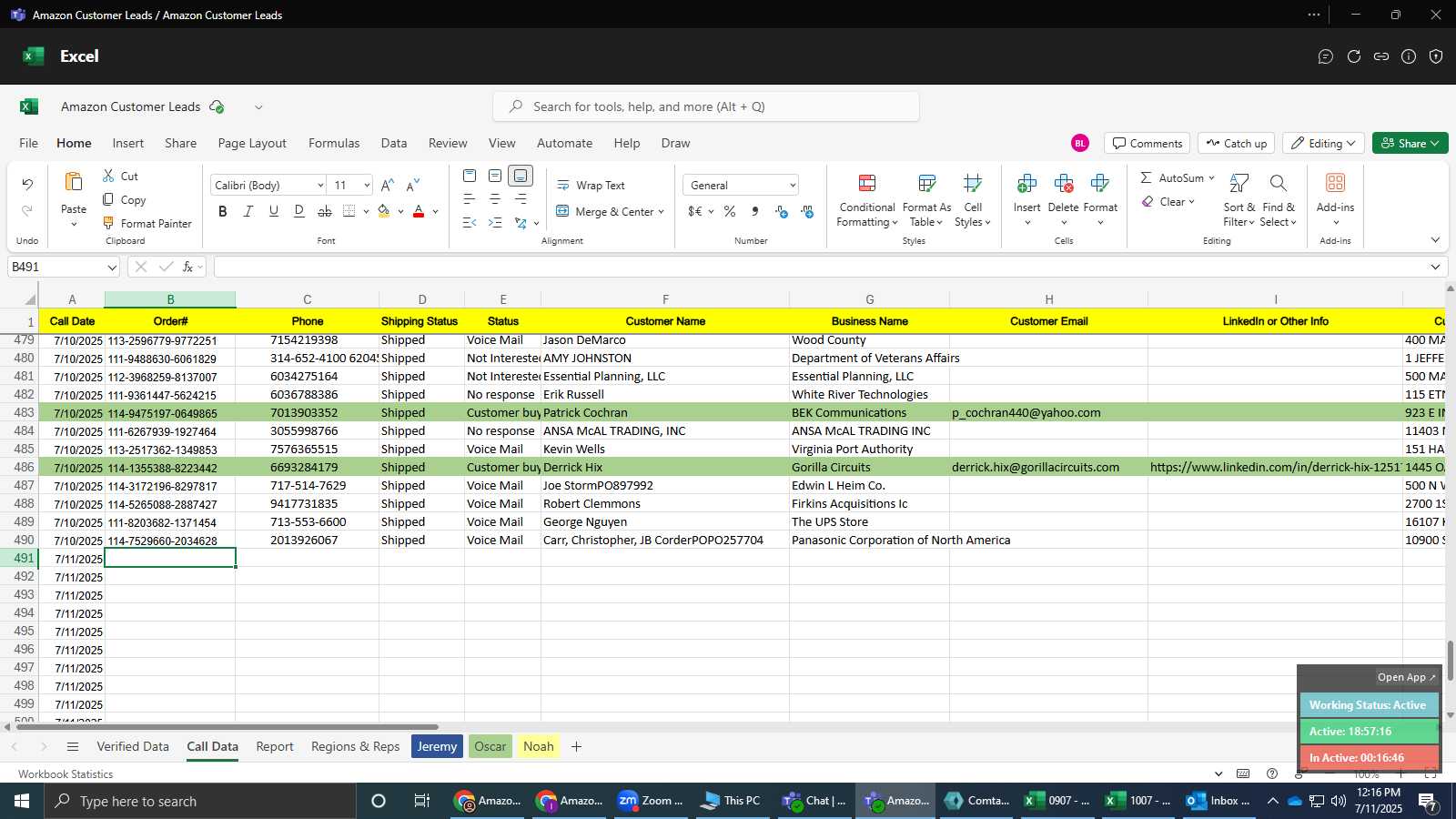Add a new sheet with the plus button
Image resolution: width=1456 pixels, height=819 pixels.
point(576,746)
